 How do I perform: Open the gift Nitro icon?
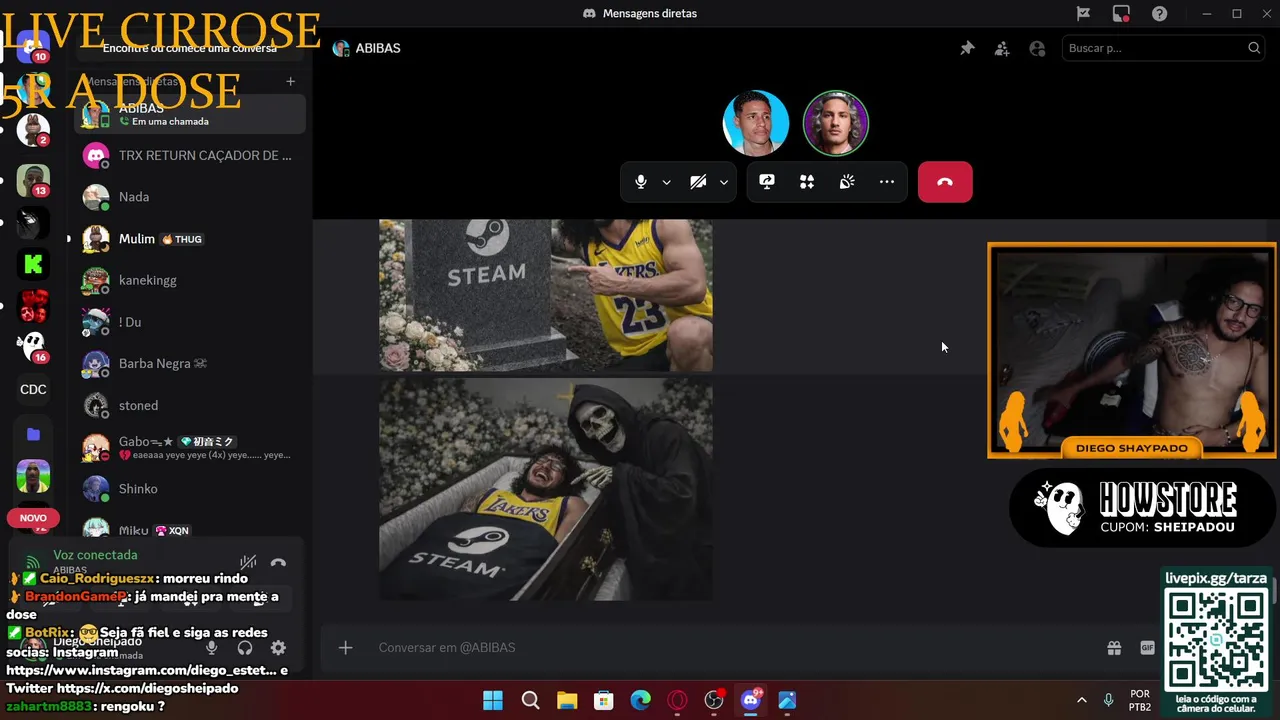tap(1114, 648)
